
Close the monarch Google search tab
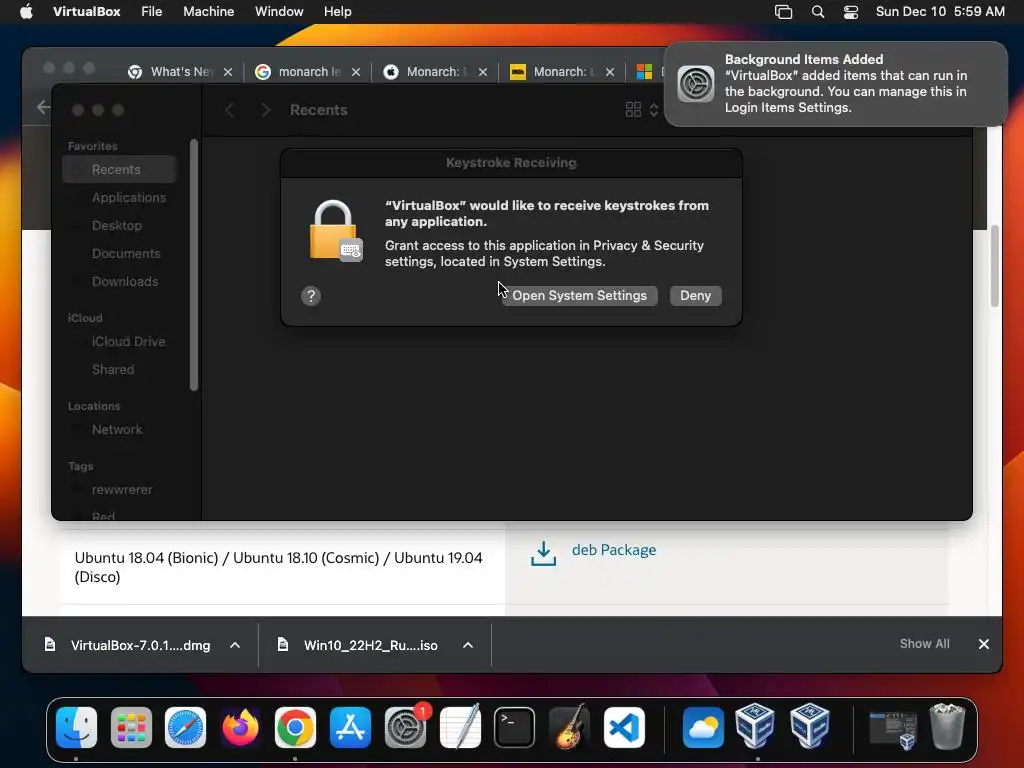(x=356, y=72)
